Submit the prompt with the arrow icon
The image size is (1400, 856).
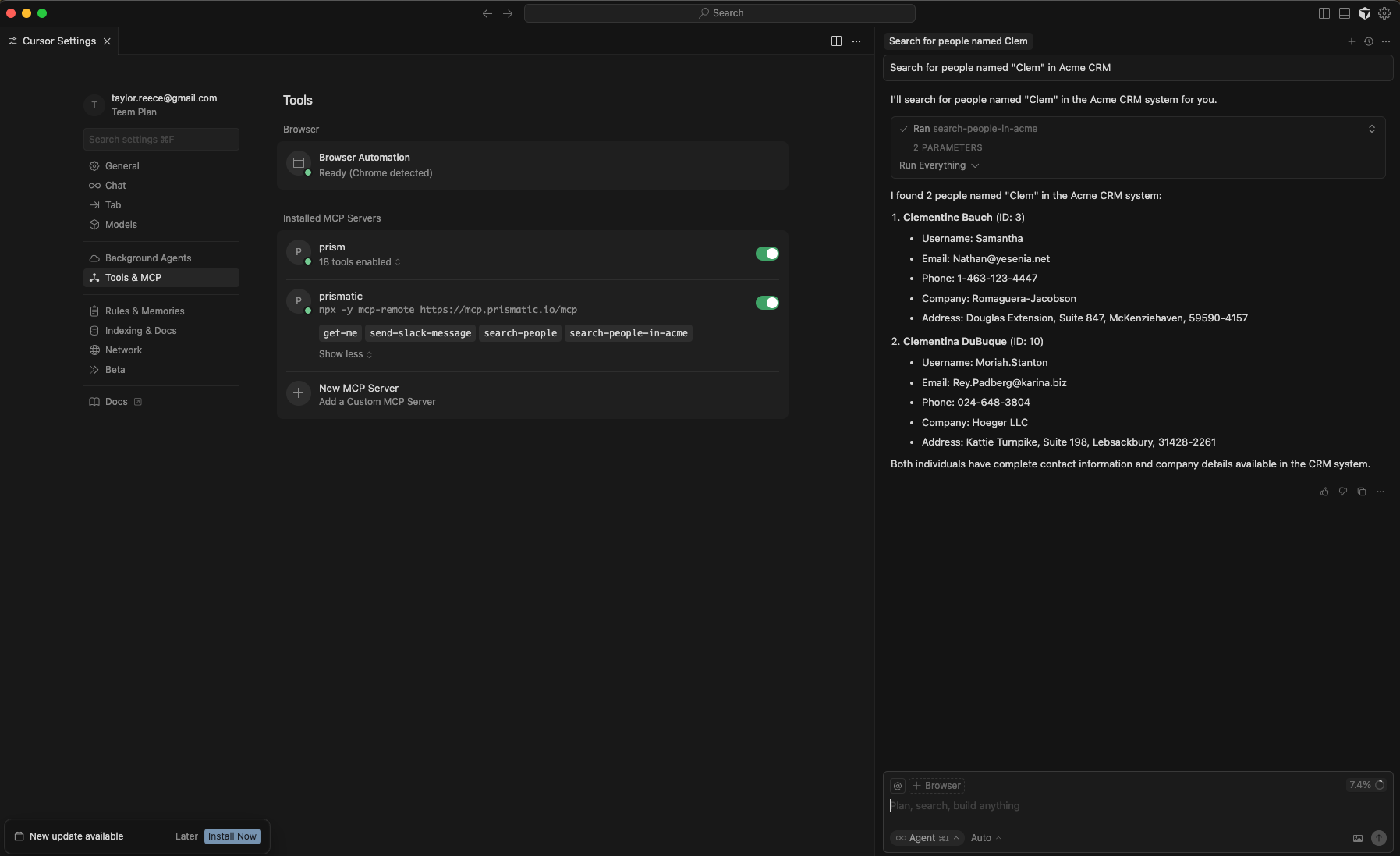click(x=1379, y=838)
